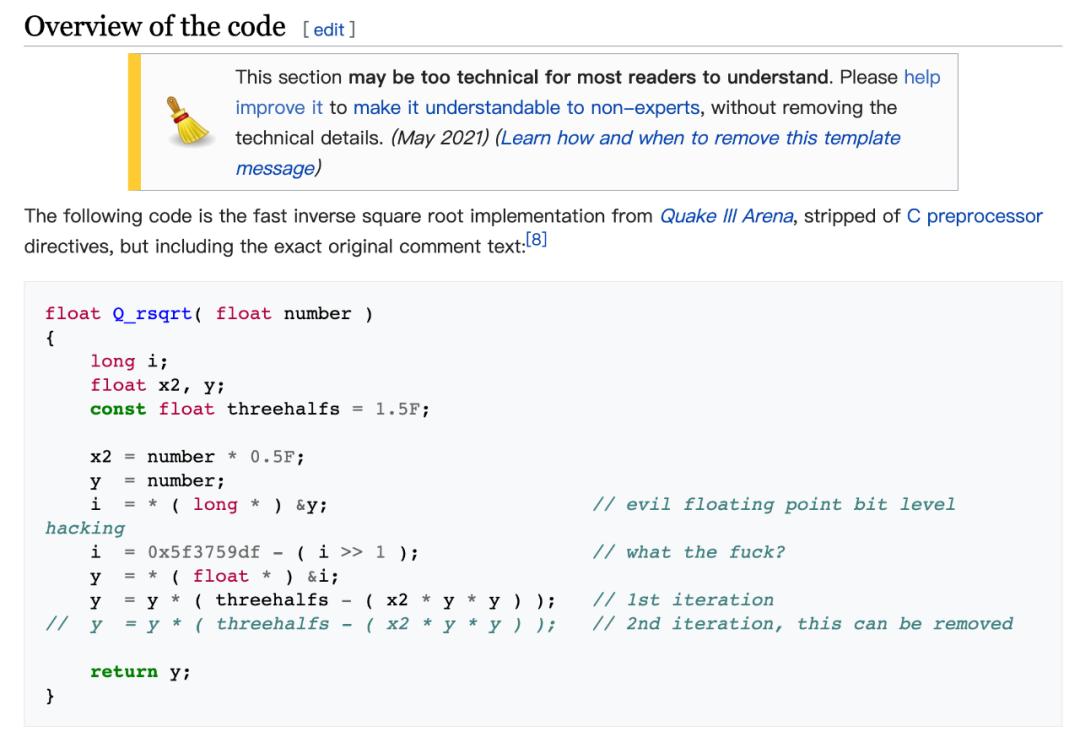Image resolution: width=1080 pixels, height=743 pixels.
Task: Visit the Quake III Arena article link
Action: click(x=727, y=216)
